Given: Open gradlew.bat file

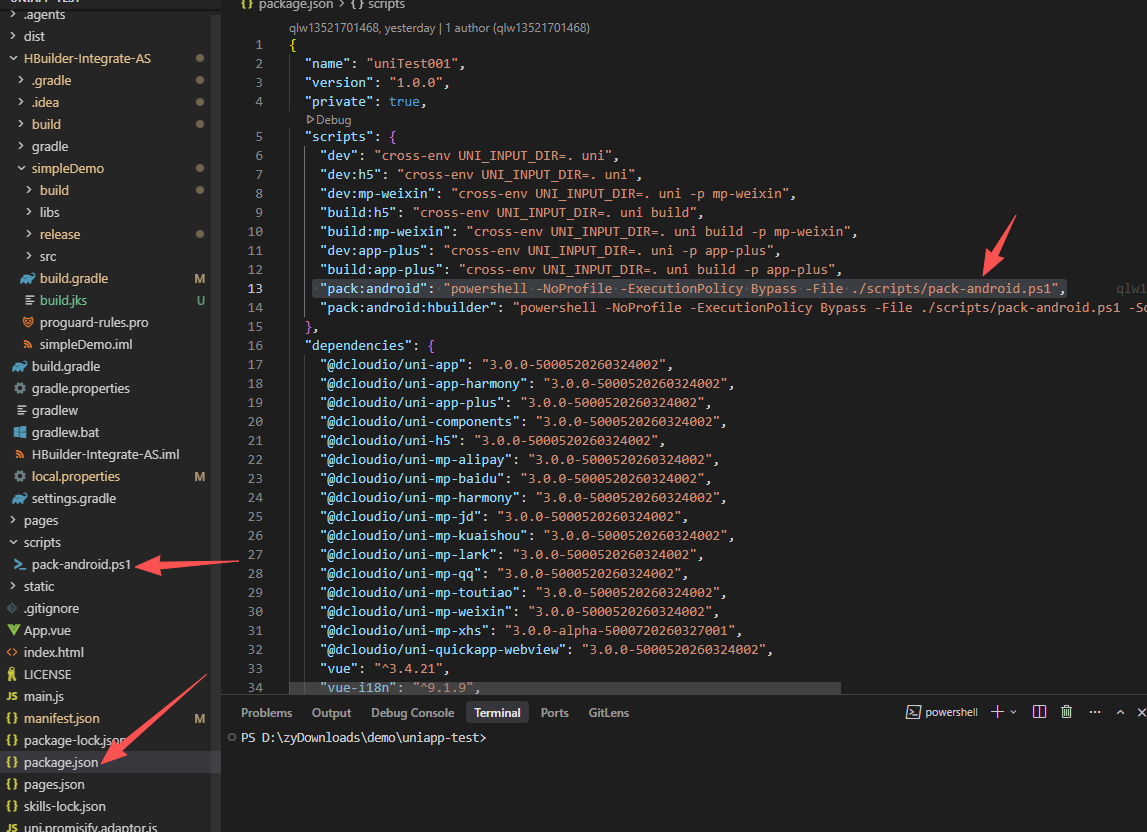Looking at the screenshot, I should click(110, 432).
